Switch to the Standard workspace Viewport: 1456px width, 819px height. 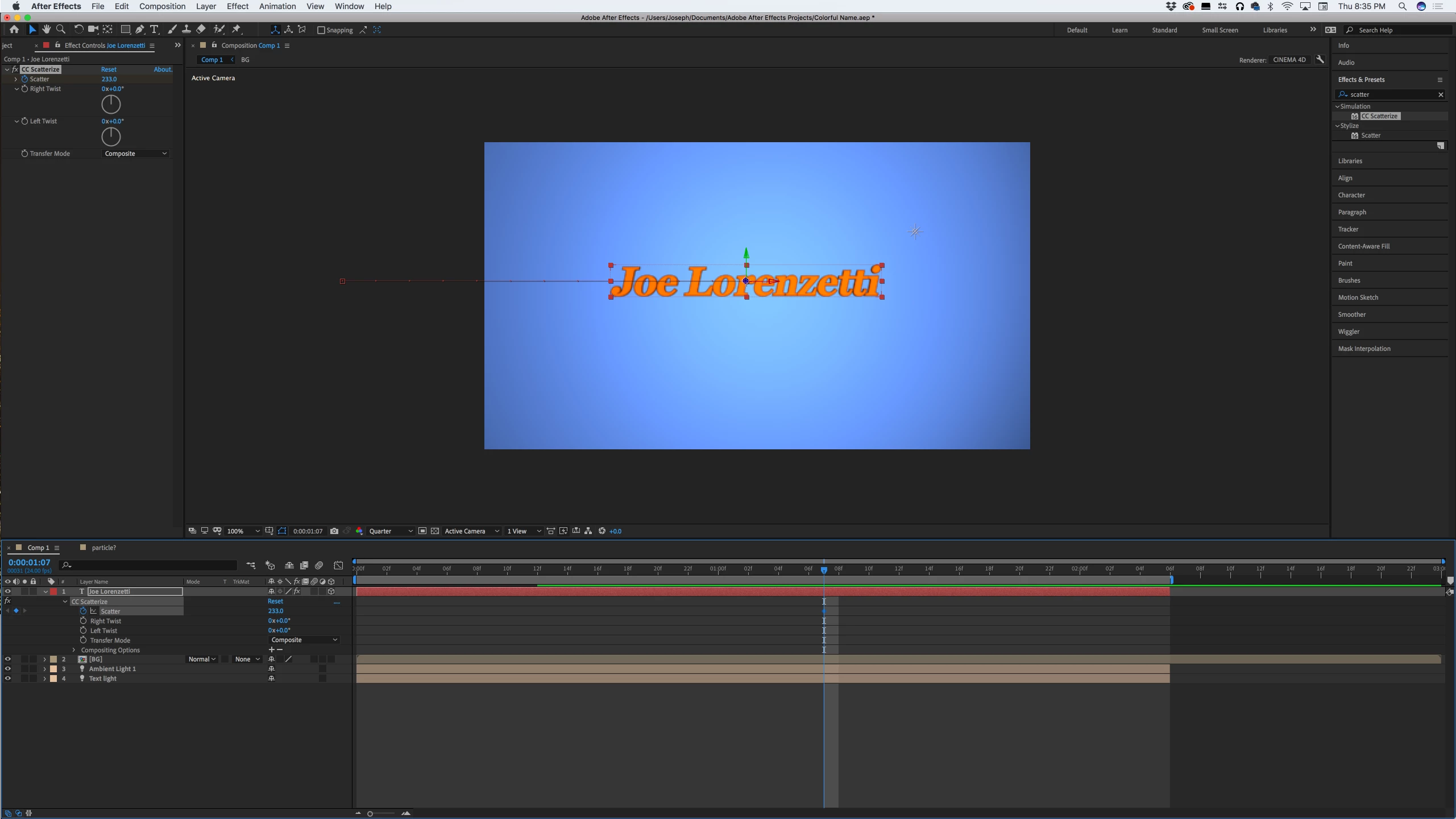(1164, 30)
